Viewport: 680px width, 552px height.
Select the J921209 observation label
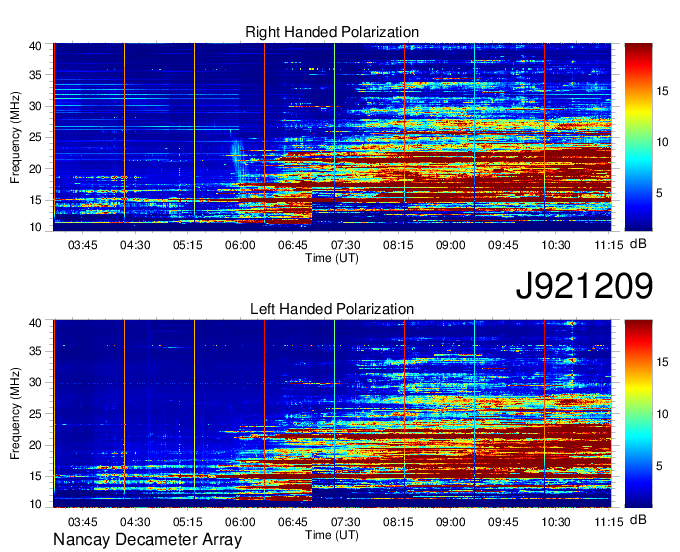point(584,286)
